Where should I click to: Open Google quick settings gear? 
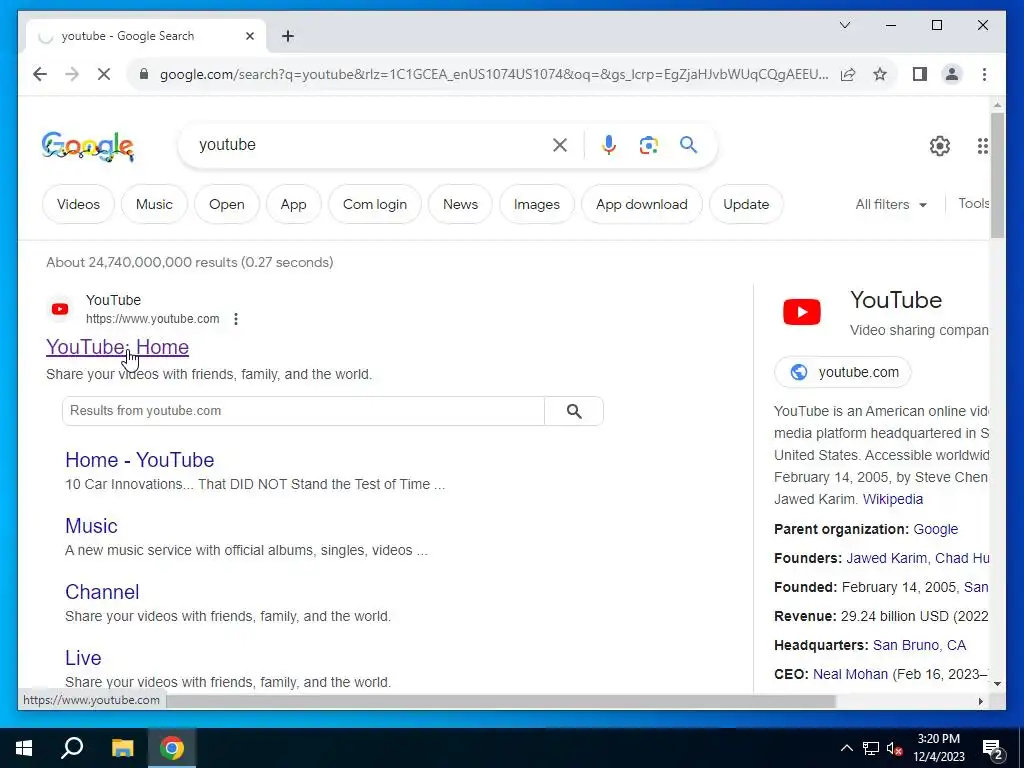point(940,146)
